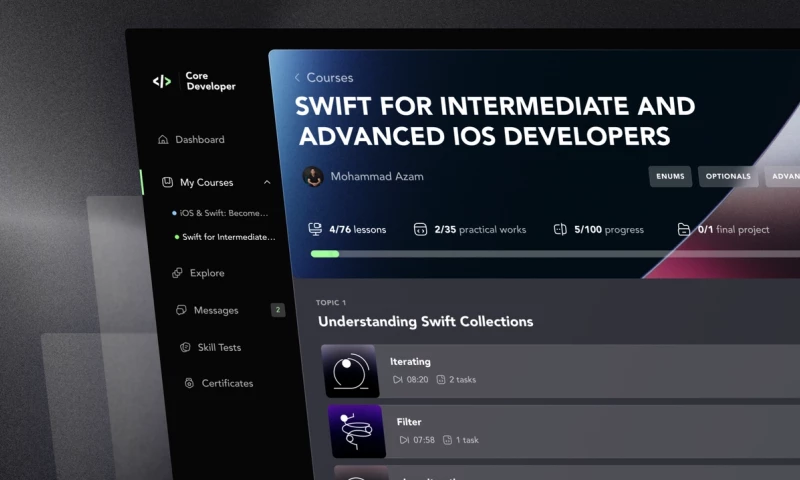The height and width of the screenshot is (480, 800).
Task: Click the 07:58 duration text
Action: pos(424,440)
